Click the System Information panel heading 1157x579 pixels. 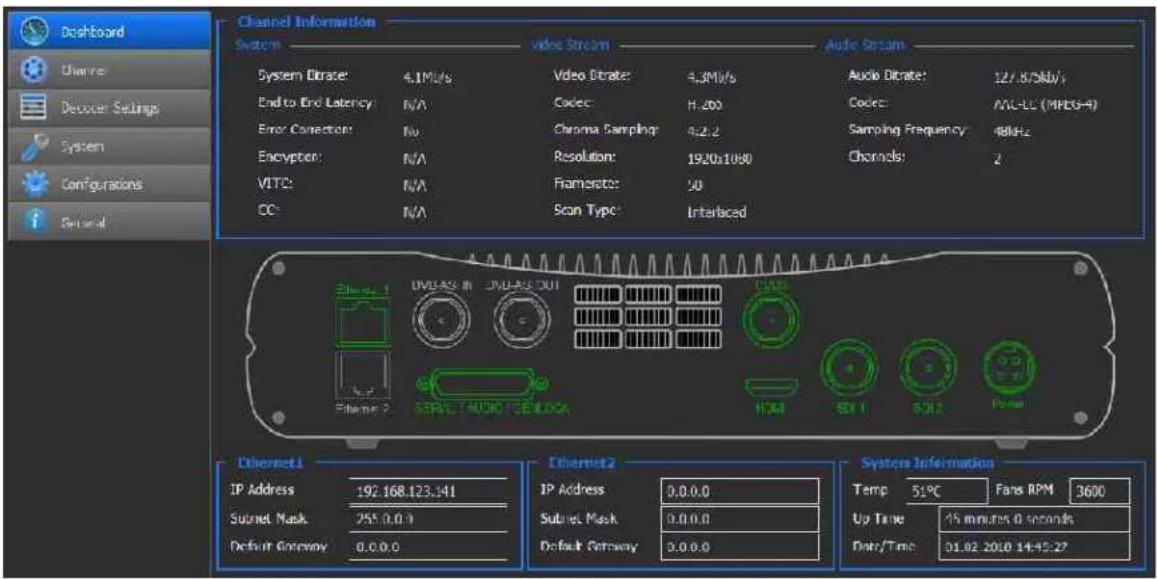tap(928, 462)
